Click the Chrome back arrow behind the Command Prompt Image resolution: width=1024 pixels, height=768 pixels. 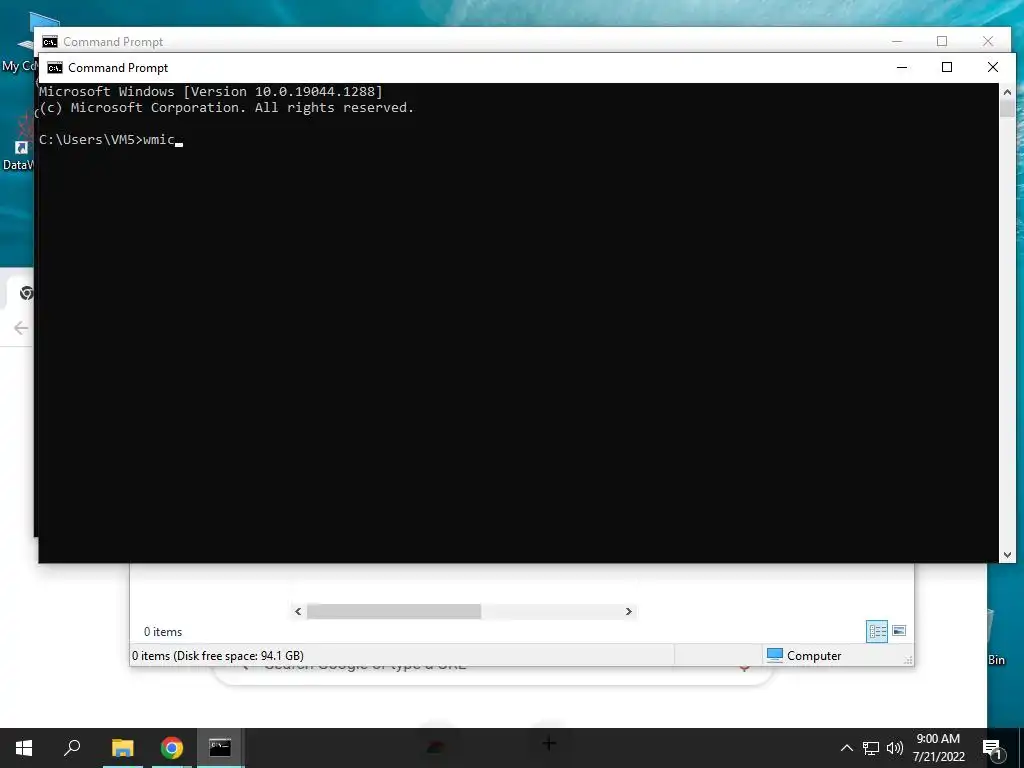[x=21, y=328]
